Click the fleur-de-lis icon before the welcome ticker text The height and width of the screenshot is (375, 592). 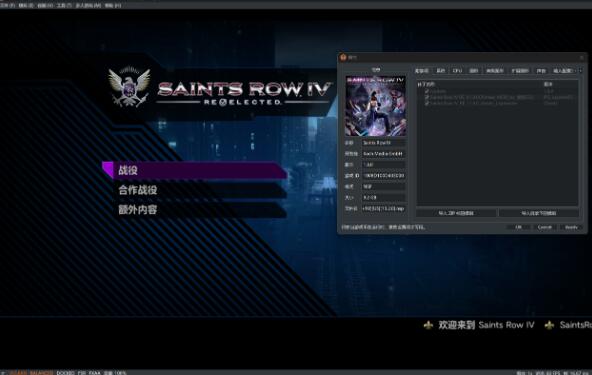point(428,325)
